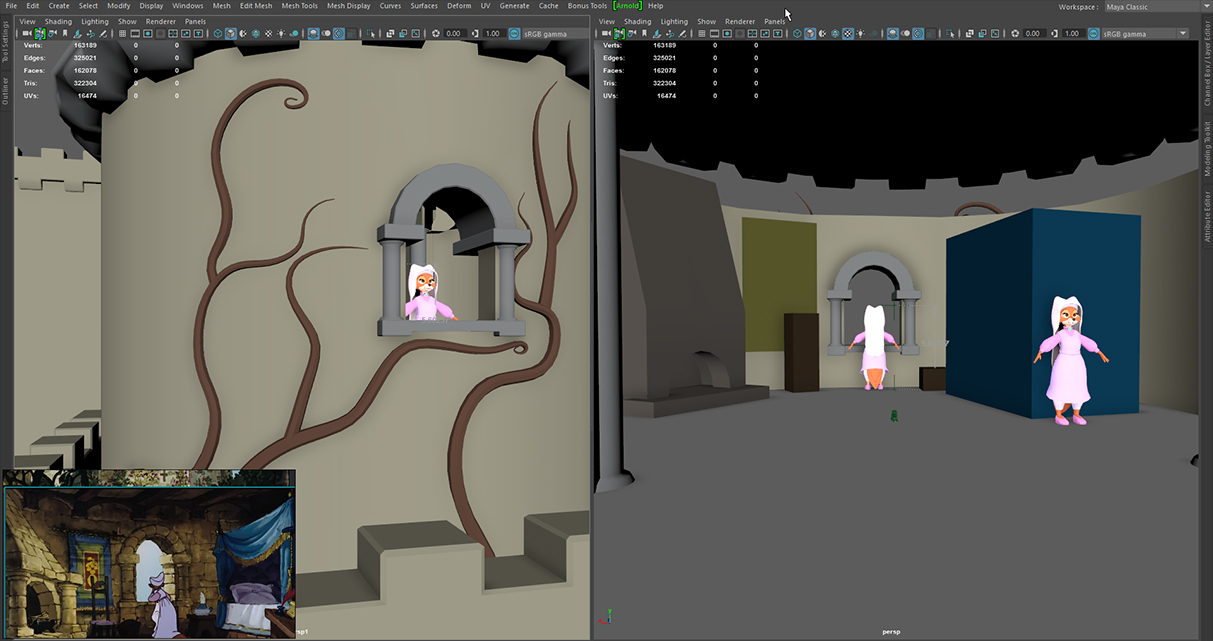Open the Attribute Editor side tab
Screen dimensions: 1213x641
(x=1207, y=216)
